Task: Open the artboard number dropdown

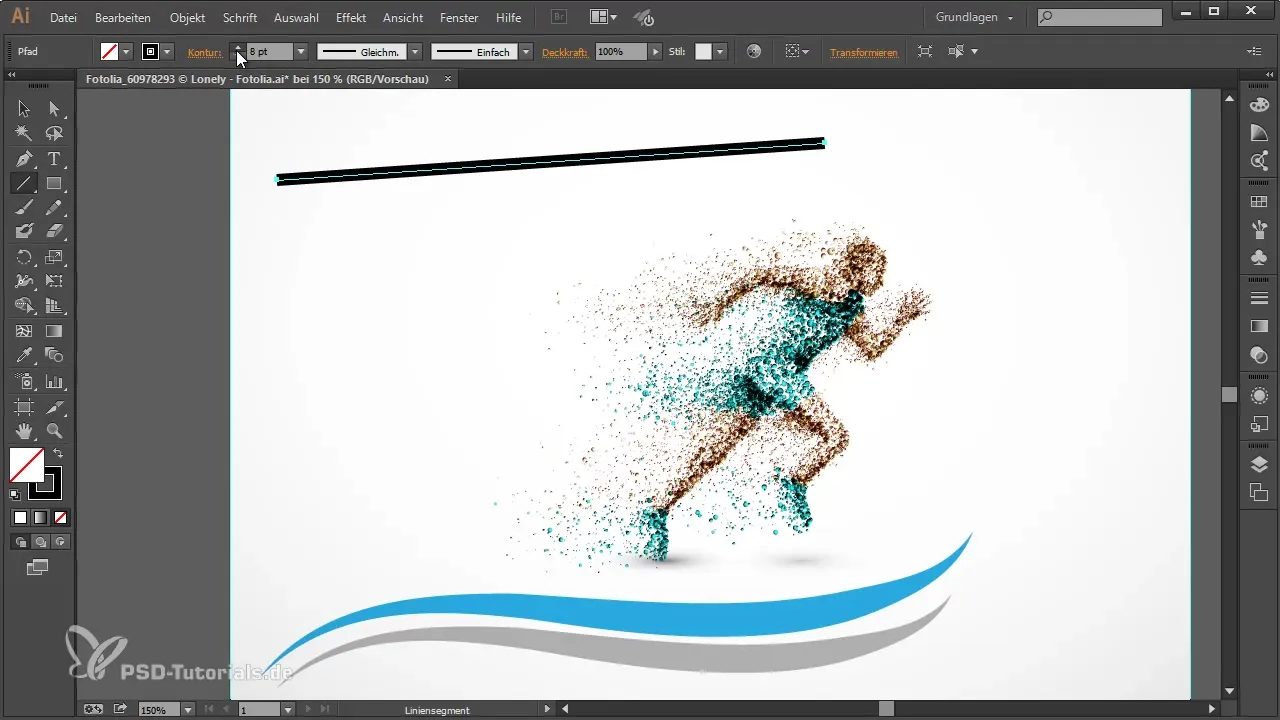Action: 288,710
